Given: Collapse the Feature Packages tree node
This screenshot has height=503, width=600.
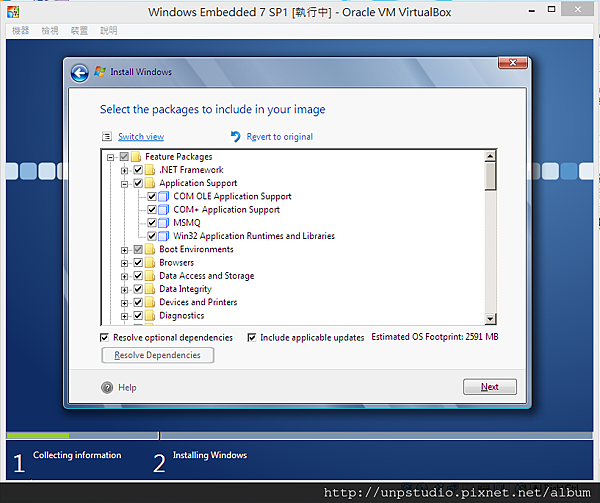Looking at the screenshot, I should coord(111,157).
